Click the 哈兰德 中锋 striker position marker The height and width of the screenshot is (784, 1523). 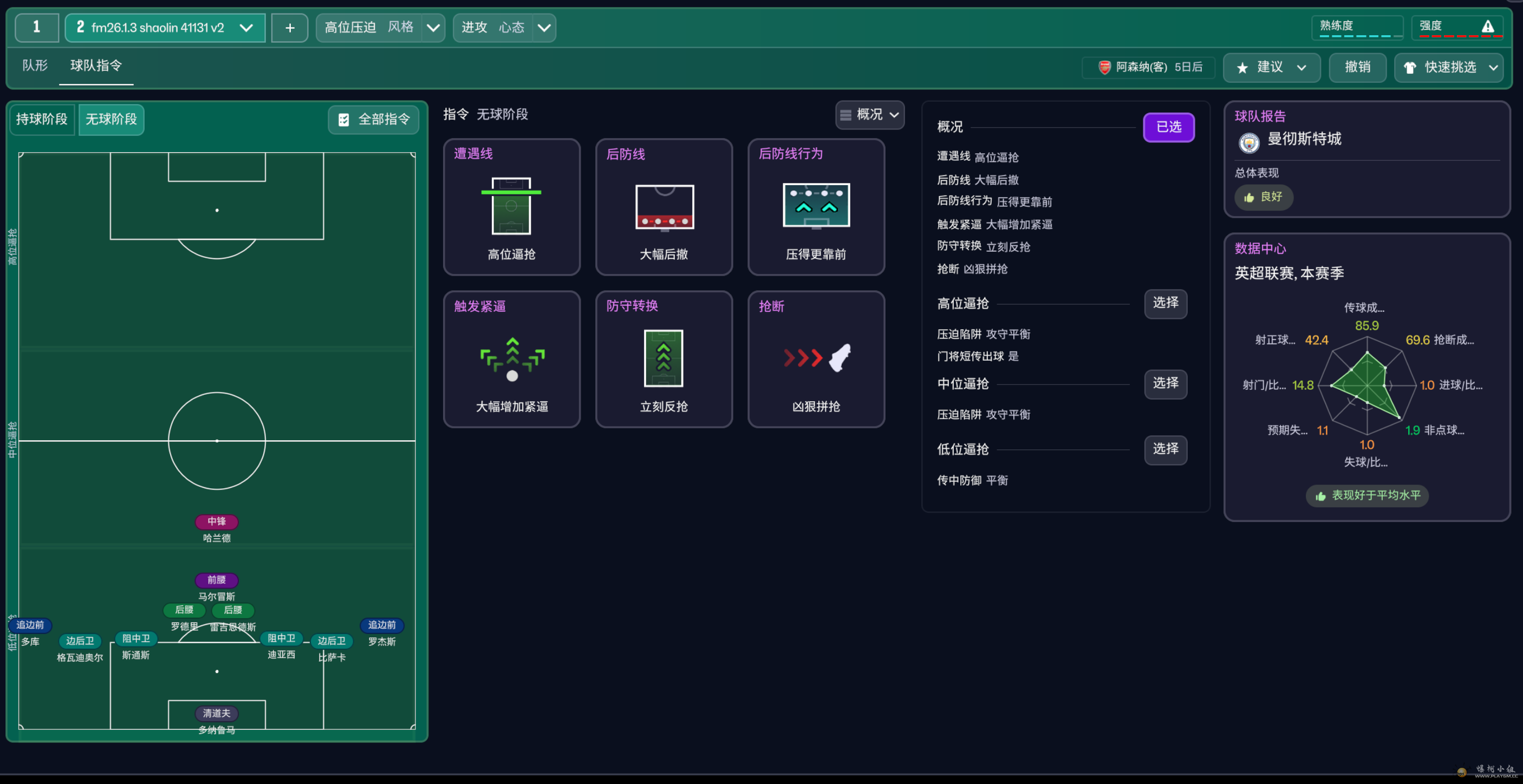click(217, 521)
